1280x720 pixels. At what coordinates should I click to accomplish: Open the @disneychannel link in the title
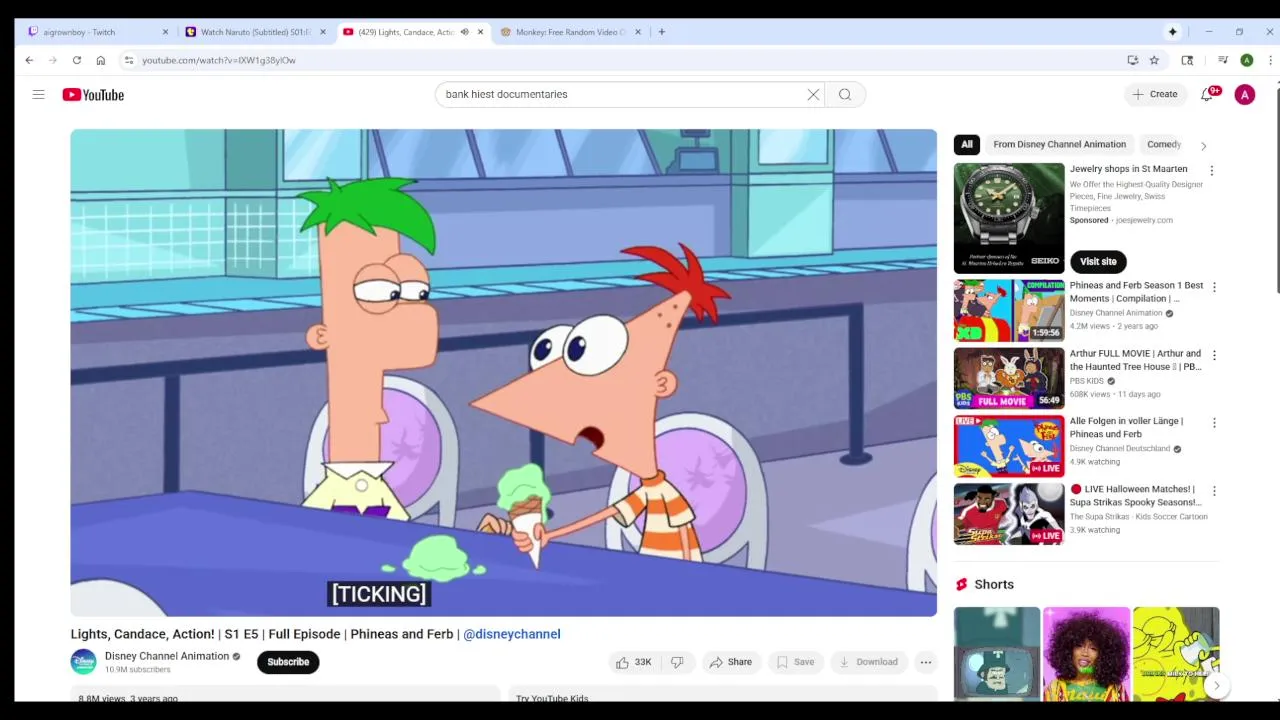pos(512,634)
